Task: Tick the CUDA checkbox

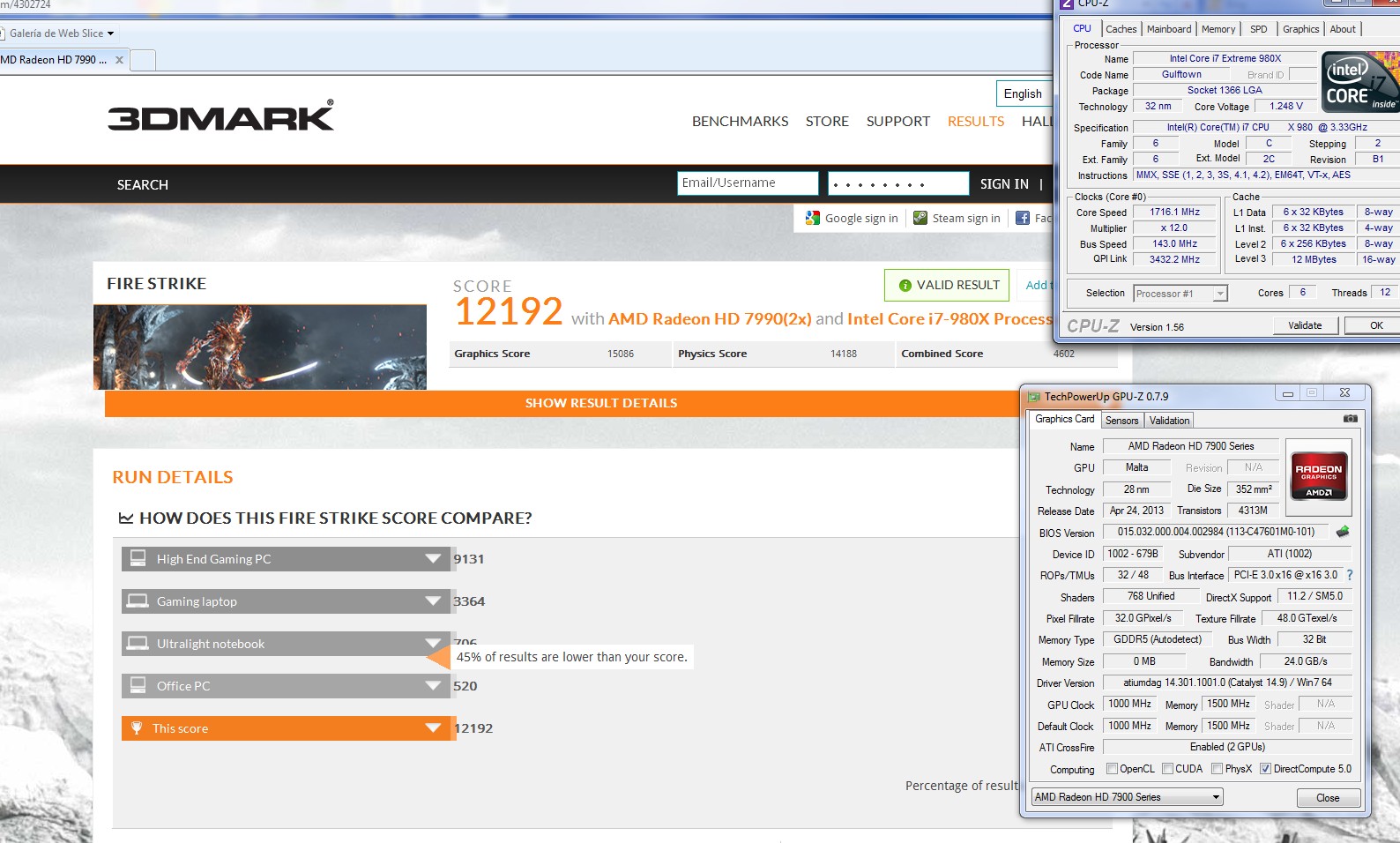Action: tap(1167, 769)
